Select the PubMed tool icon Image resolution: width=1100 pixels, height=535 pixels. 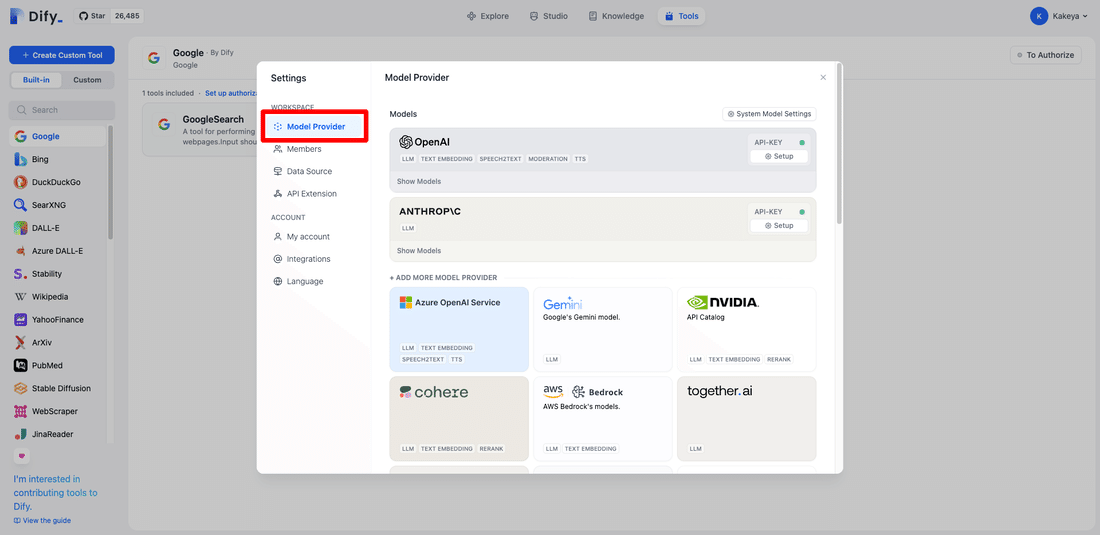20,365
